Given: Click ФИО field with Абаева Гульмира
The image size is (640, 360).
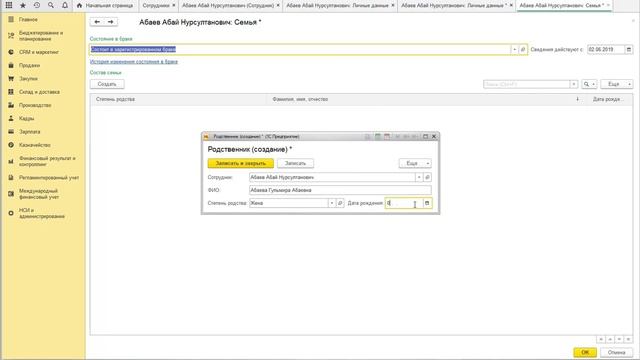Looking at the screenshot, I should pos(340,190).
